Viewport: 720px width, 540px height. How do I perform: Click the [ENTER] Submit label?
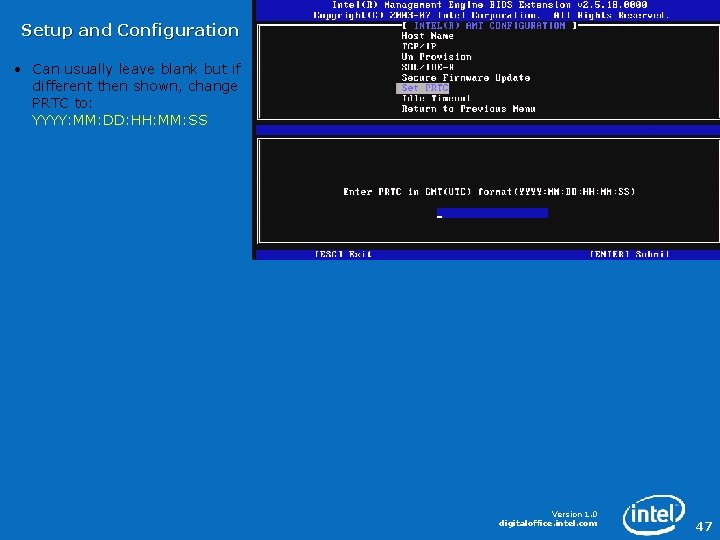(630, 254)
